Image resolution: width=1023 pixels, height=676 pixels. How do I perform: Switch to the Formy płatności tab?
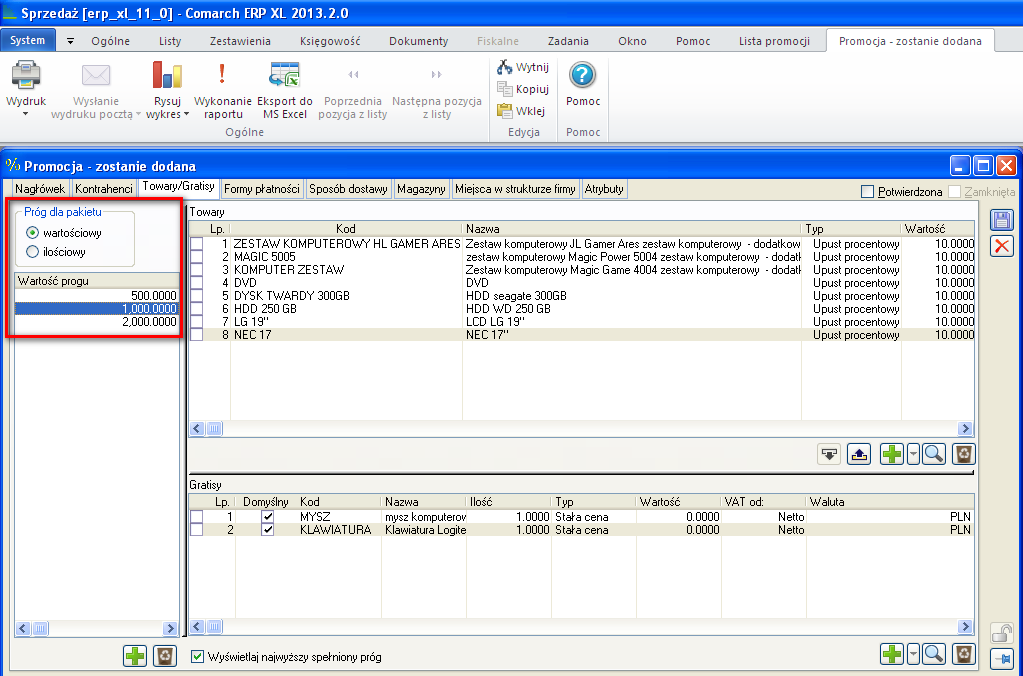262,189
